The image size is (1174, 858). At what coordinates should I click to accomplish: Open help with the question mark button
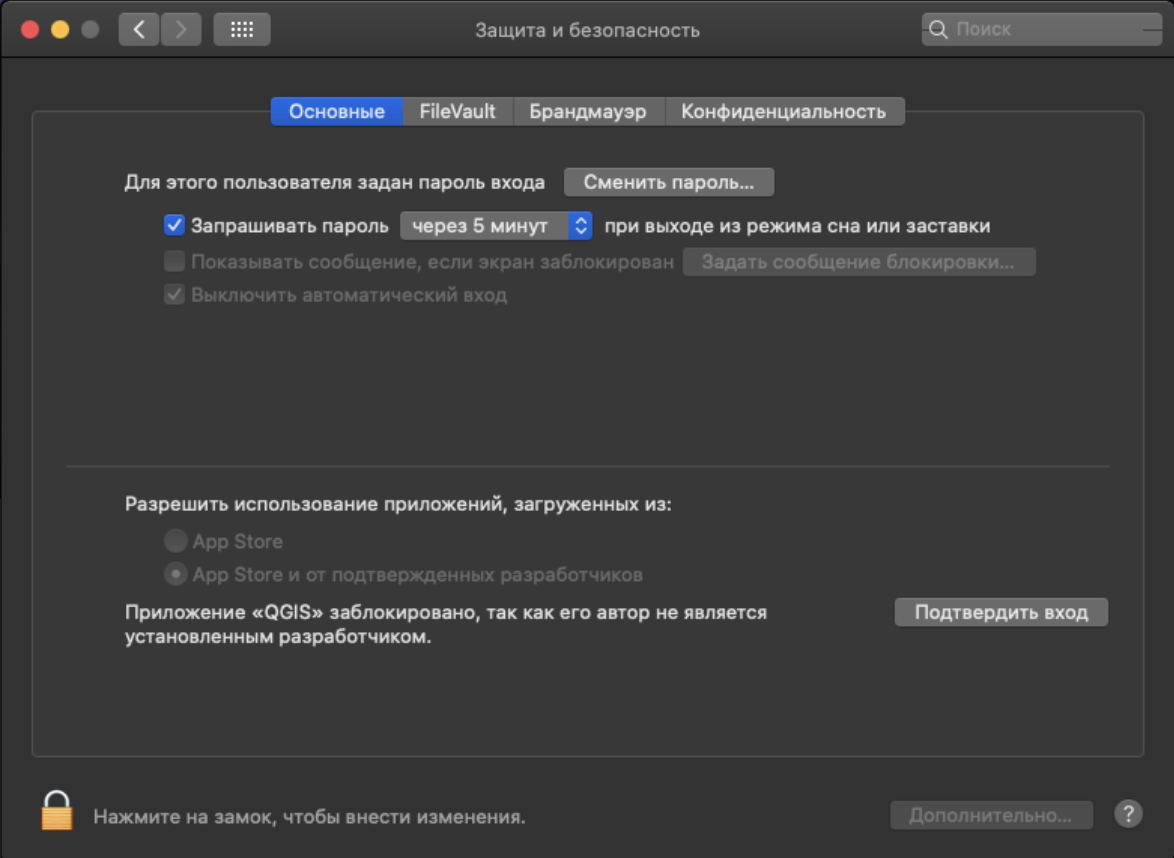click(x=1128, y=814)
